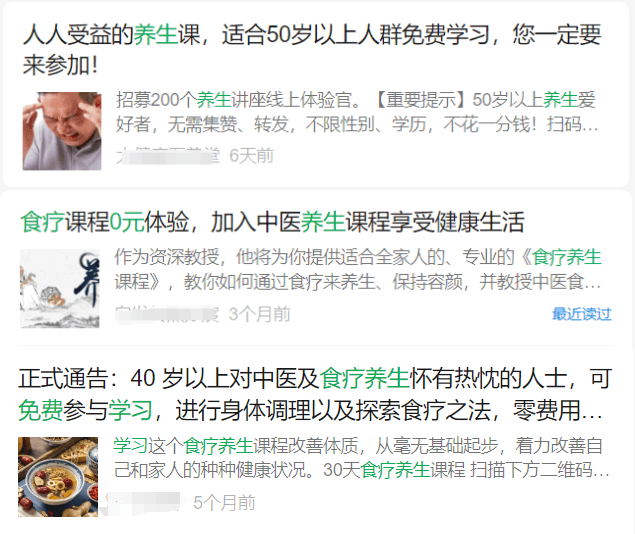Click title line ending 来参加!

tap(60, 65)
